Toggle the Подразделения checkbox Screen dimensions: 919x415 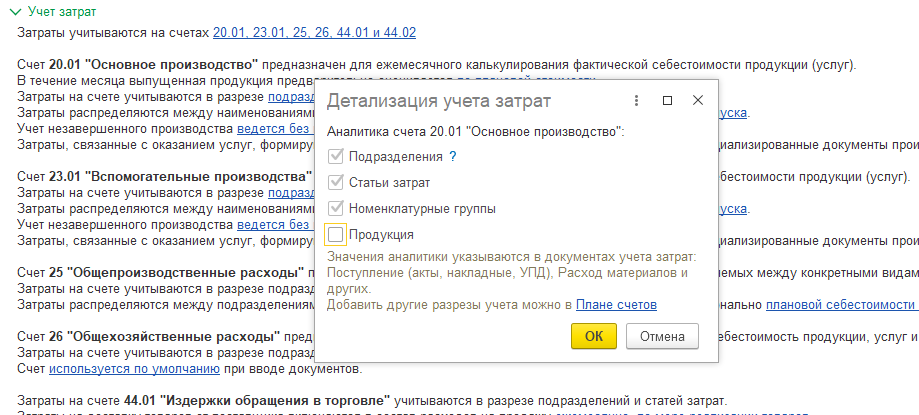[x=335, y=157]
